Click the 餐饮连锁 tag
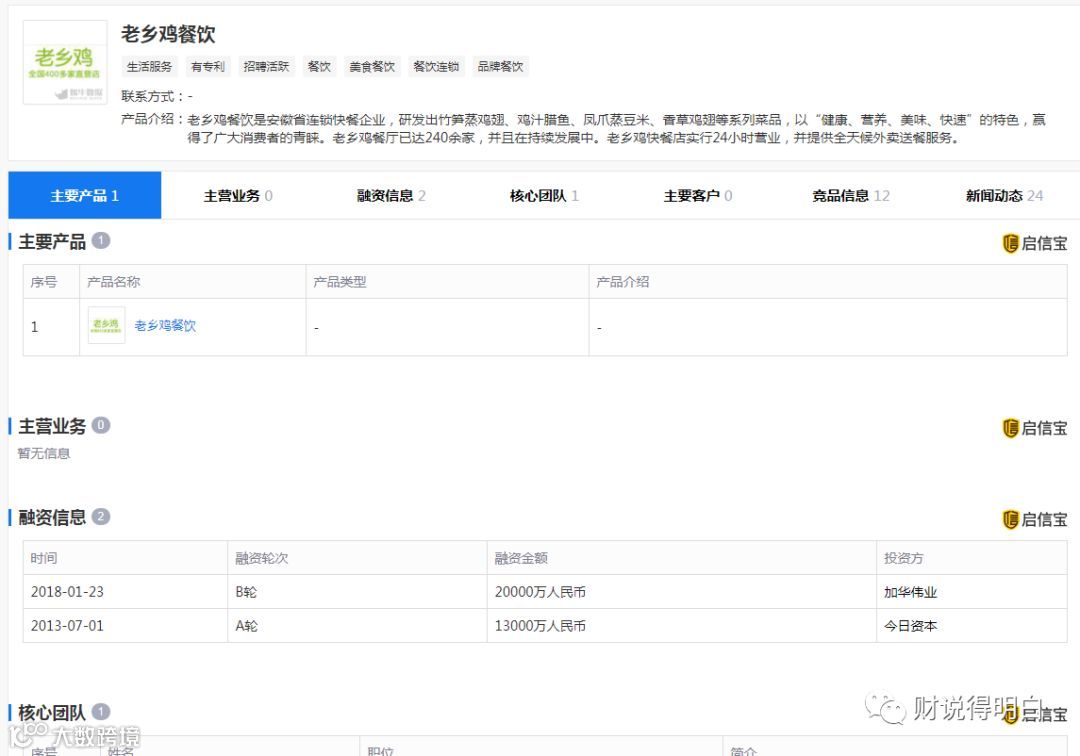The width and height of the screenshot is (1080, 756). [x=436, y=67]
